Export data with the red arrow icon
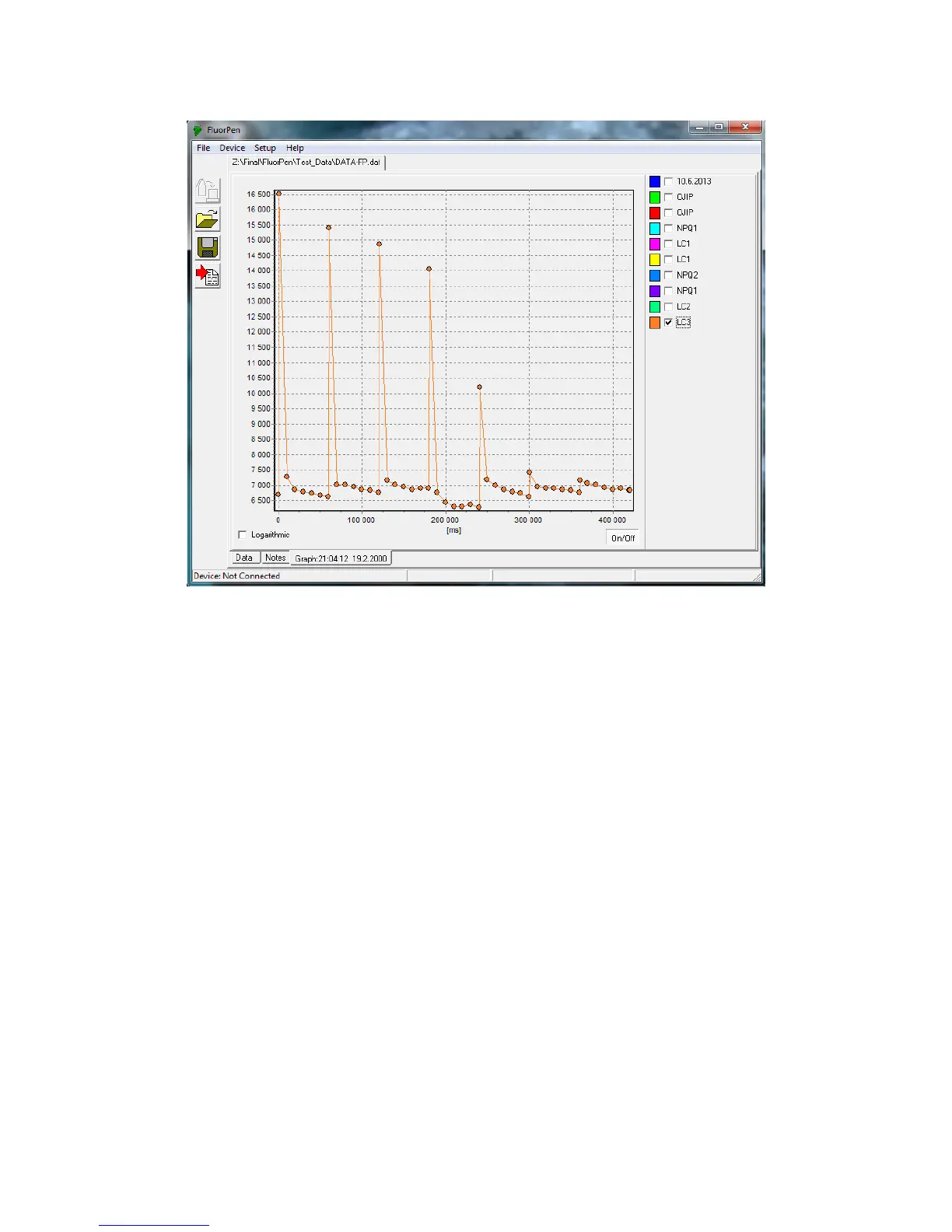952x1232 pixels. tap(208, 275)
